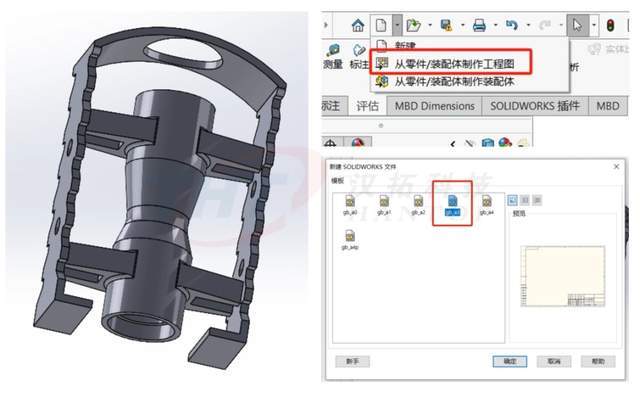Screen dimensions: 640x398
Task: Expand the New document dropdown arrow
Action: [397, 25]
